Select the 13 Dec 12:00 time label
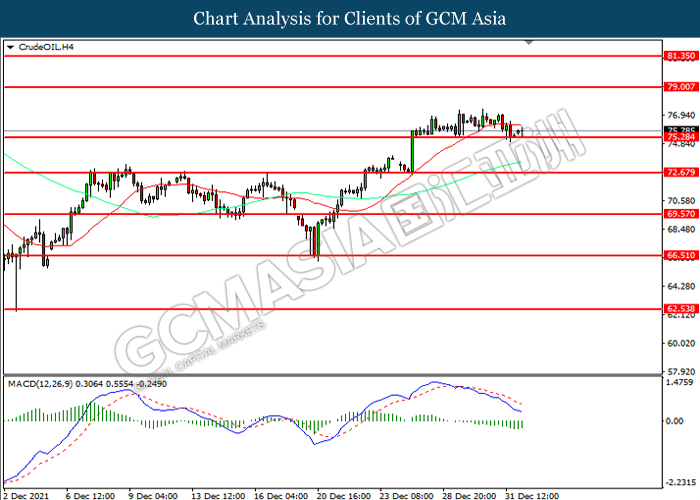Viewport: 700px width, 500px height. pyautogui.click(x=218, y=496)
